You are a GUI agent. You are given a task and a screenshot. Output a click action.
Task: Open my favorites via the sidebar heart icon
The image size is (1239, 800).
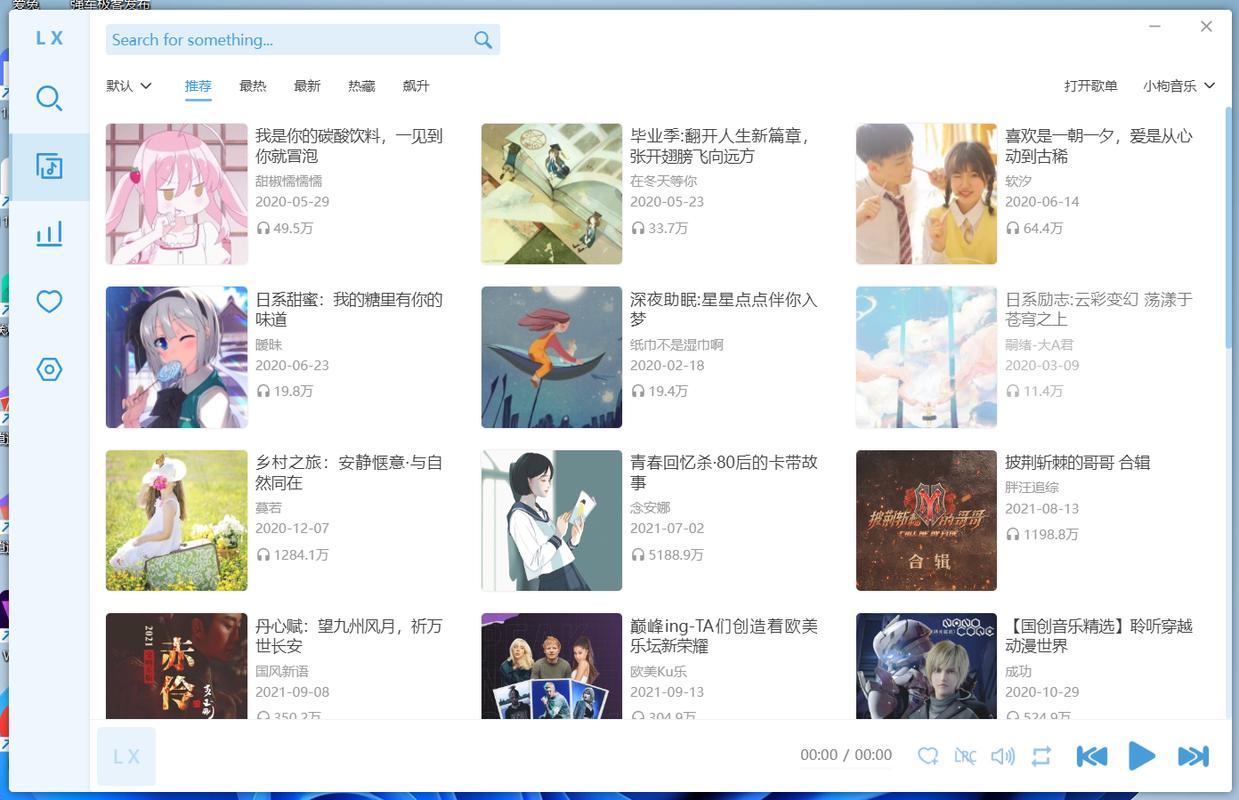(x=49, y=301)
